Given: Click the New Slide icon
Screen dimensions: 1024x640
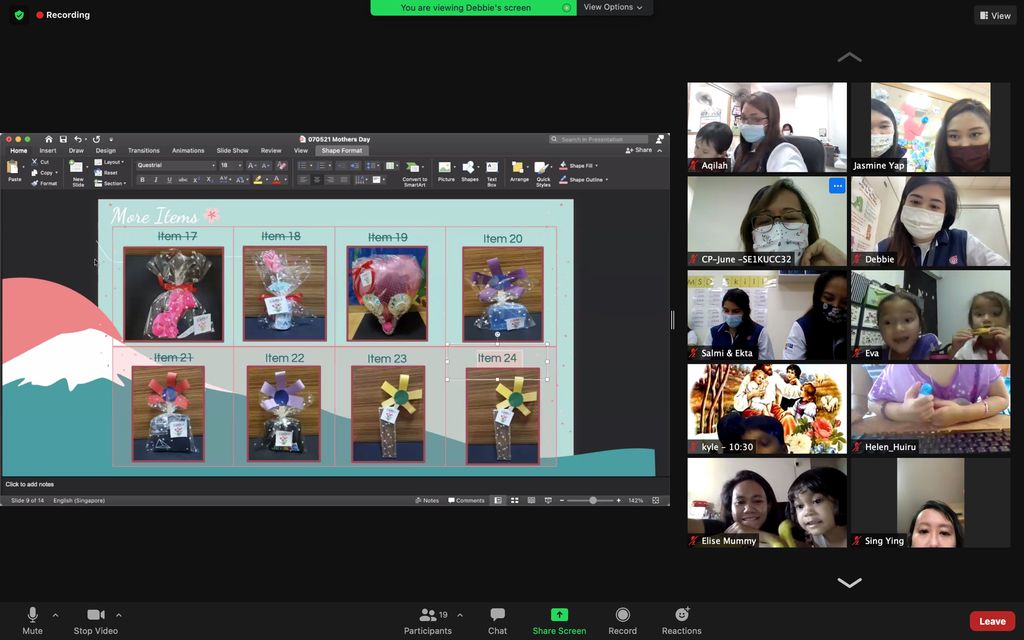Looking at the screenshot, I should tap(76, 167).
